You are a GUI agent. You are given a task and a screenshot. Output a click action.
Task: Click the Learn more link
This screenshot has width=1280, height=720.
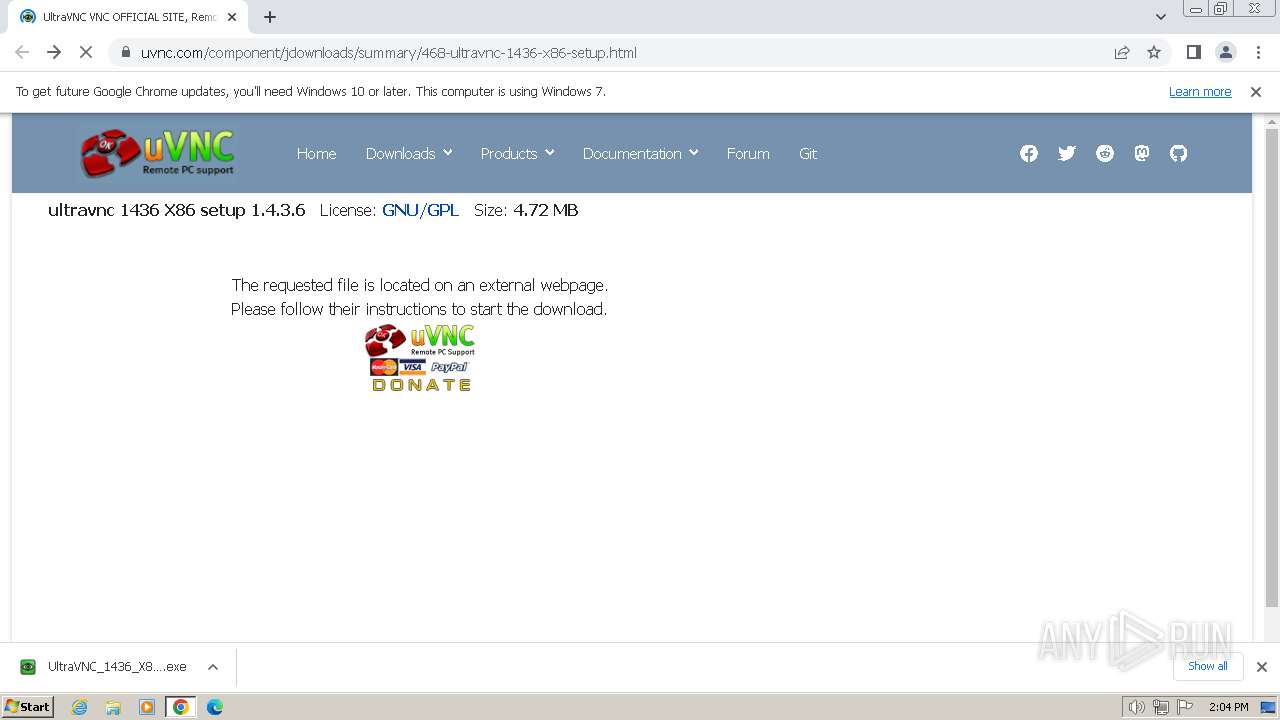tap(1200, 91)
